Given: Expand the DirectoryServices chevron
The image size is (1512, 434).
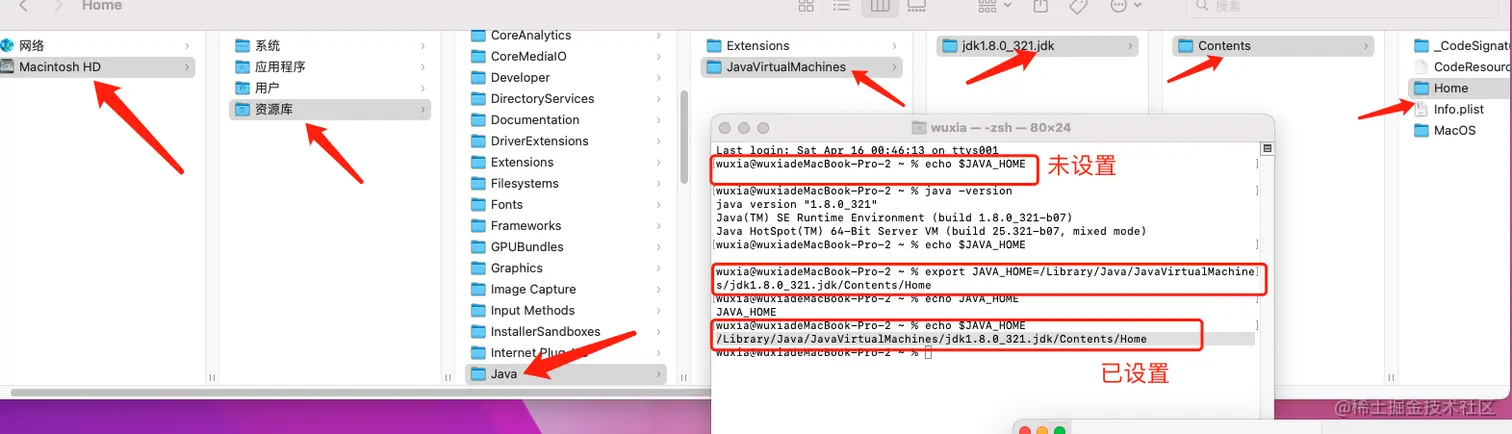Looking at the screenshot, I should [x=659, y=99].
